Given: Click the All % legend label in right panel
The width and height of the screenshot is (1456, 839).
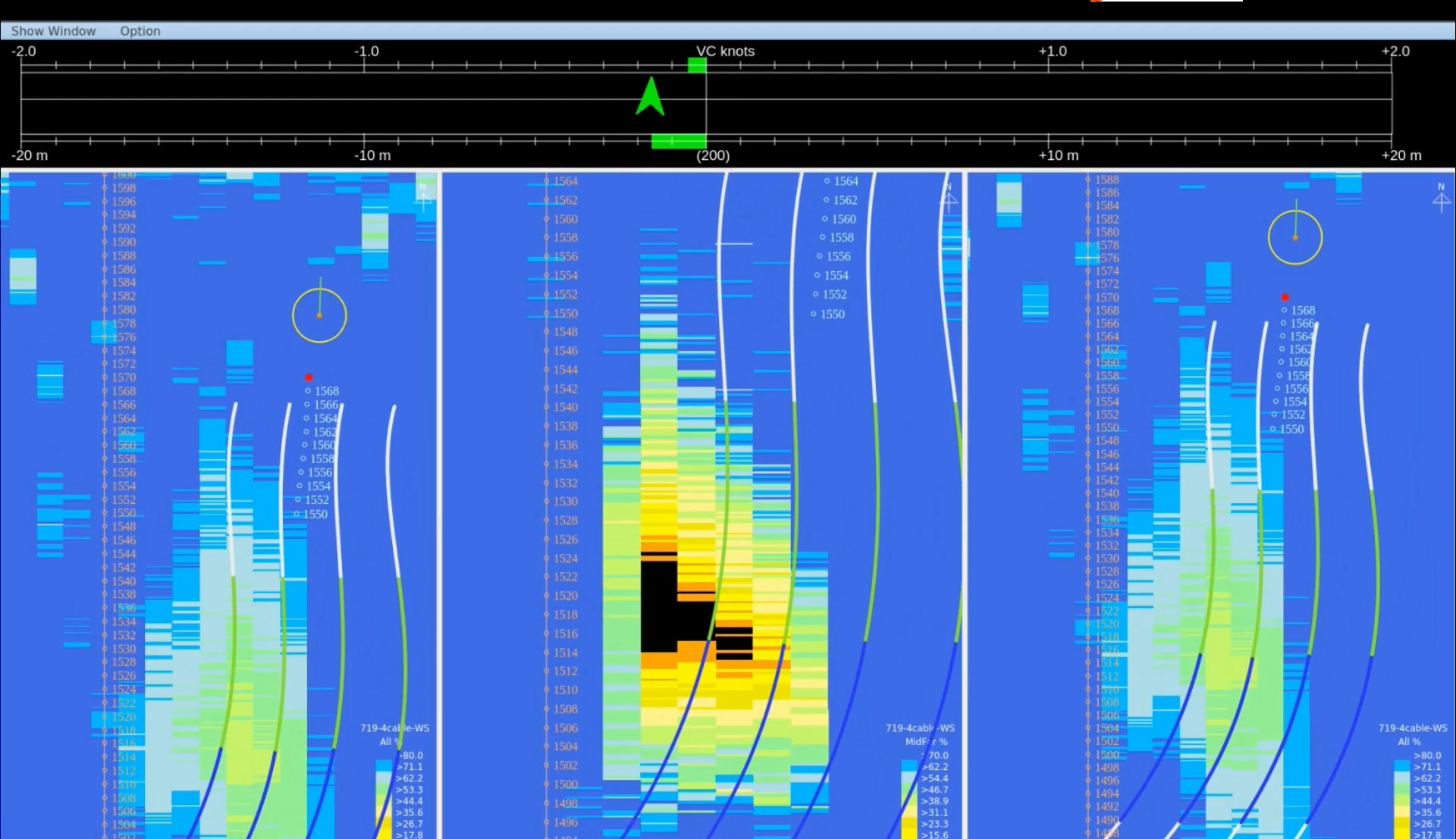Looking at the screenshot, I should tap(1410, 742).
